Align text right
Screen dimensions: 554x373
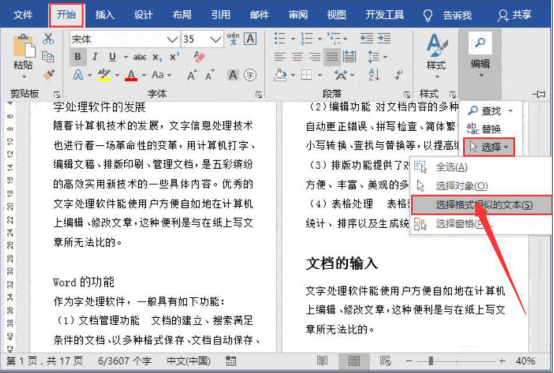314,57
